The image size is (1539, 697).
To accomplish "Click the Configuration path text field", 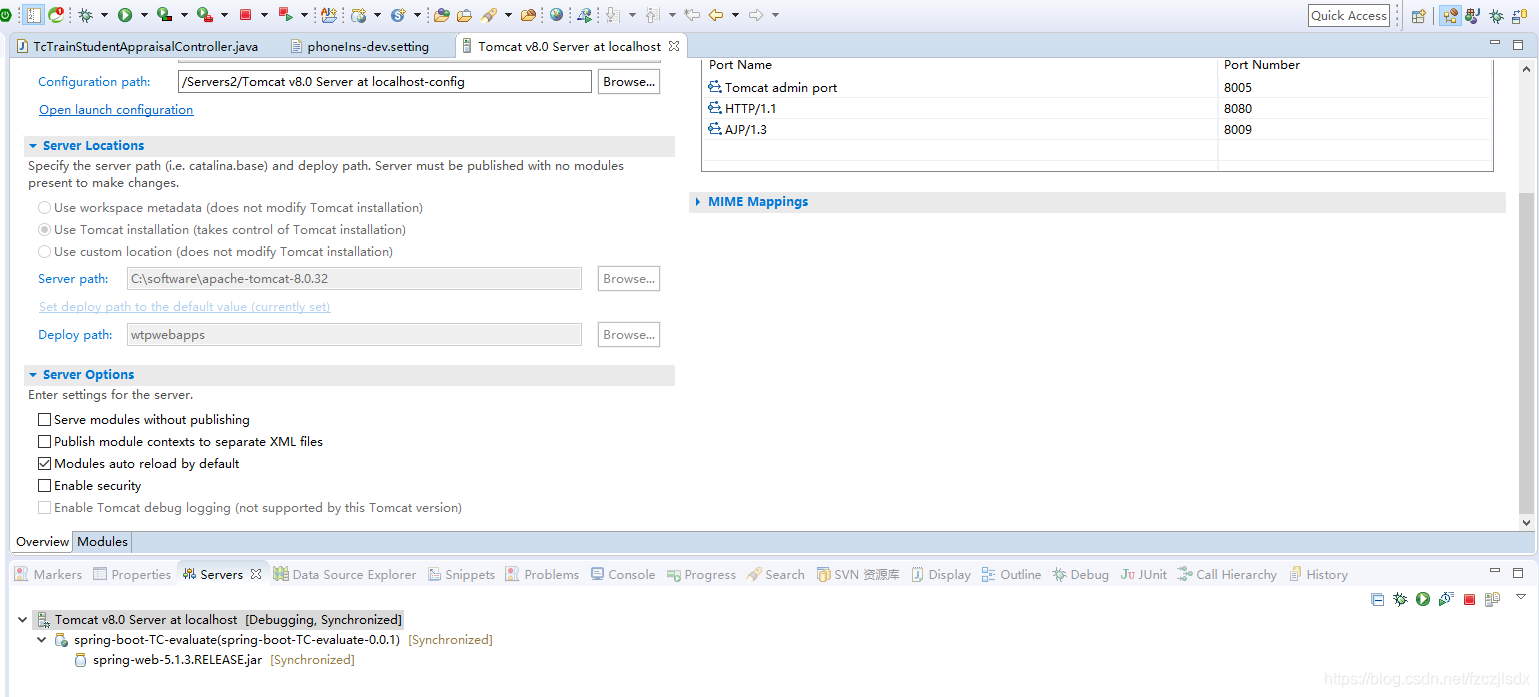I will coord(384,82).
